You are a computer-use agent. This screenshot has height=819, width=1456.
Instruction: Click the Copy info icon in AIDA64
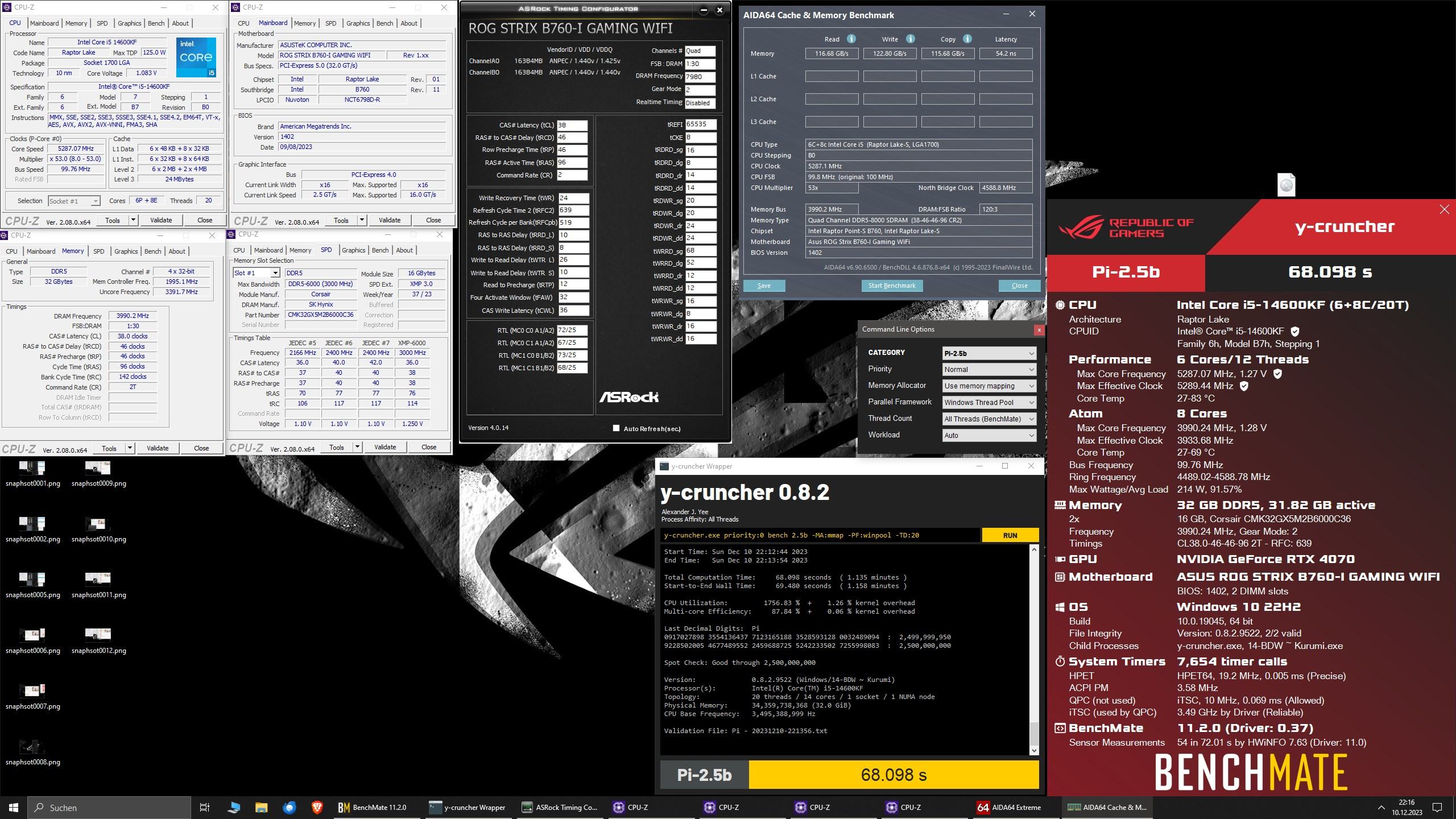[967, 39]
